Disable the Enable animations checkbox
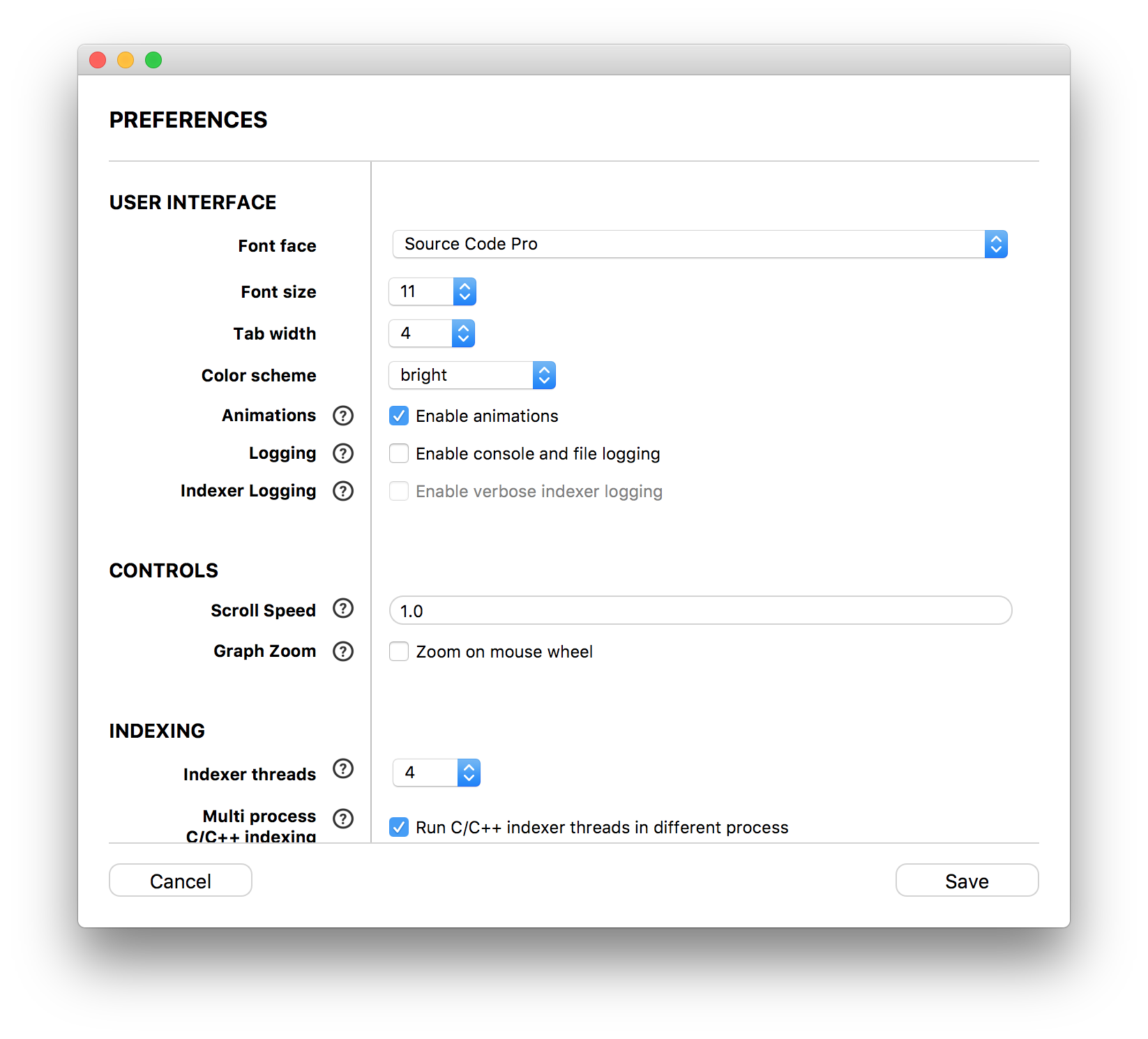This screenshot has width=1148, height=1039. coord(399,416)
